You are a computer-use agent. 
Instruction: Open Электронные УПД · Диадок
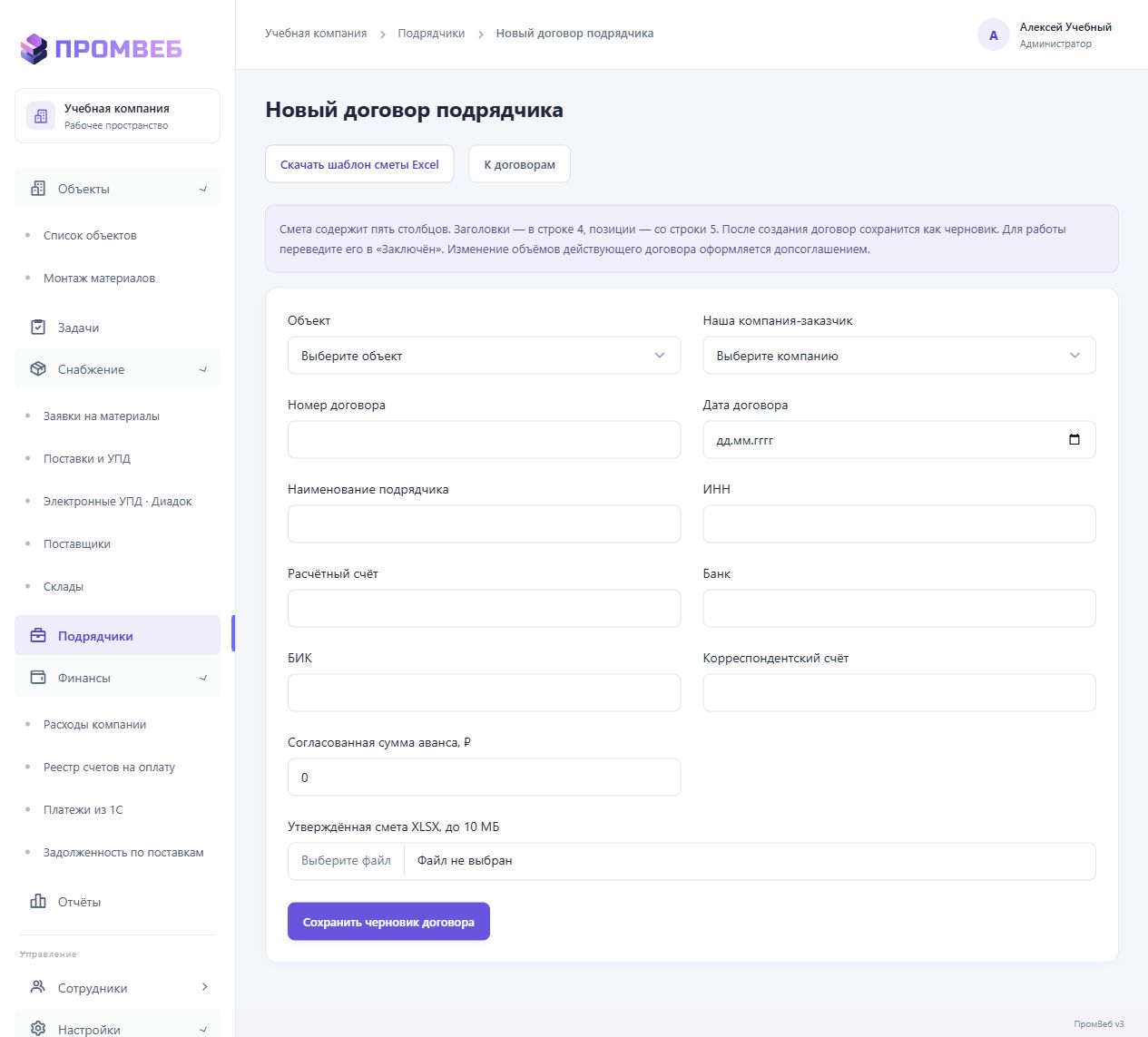point(118,501)
